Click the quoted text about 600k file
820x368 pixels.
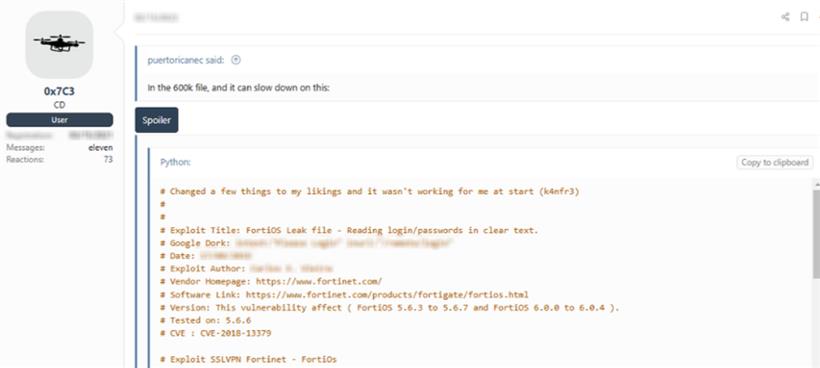(x=238, y=88)
